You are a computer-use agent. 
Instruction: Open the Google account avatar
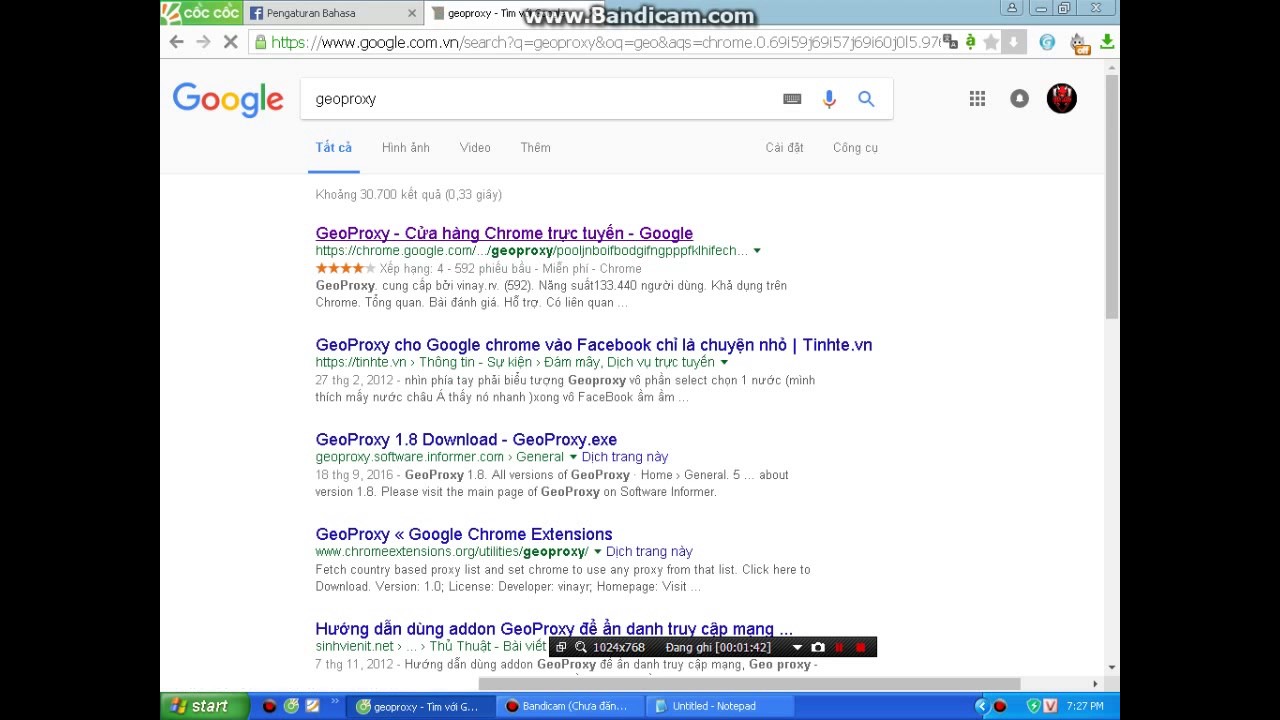coord(1062,98)
